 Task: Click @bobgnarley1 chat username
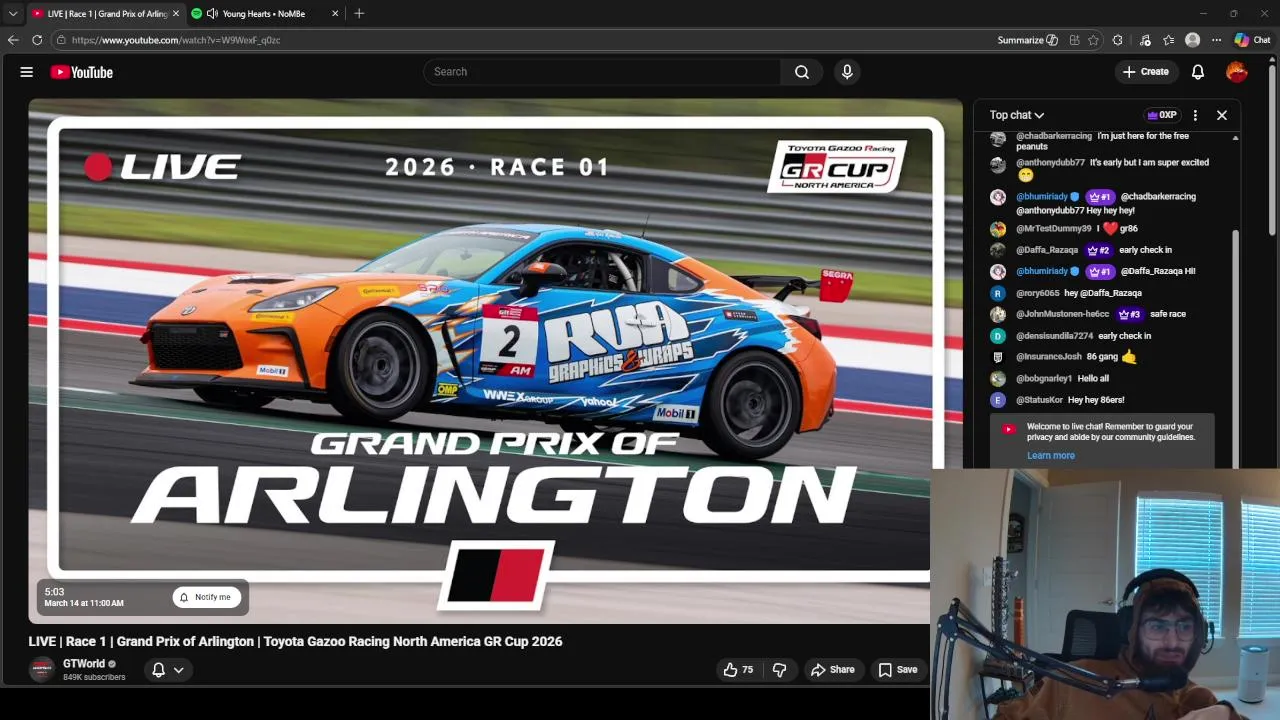pos(1044,379)
